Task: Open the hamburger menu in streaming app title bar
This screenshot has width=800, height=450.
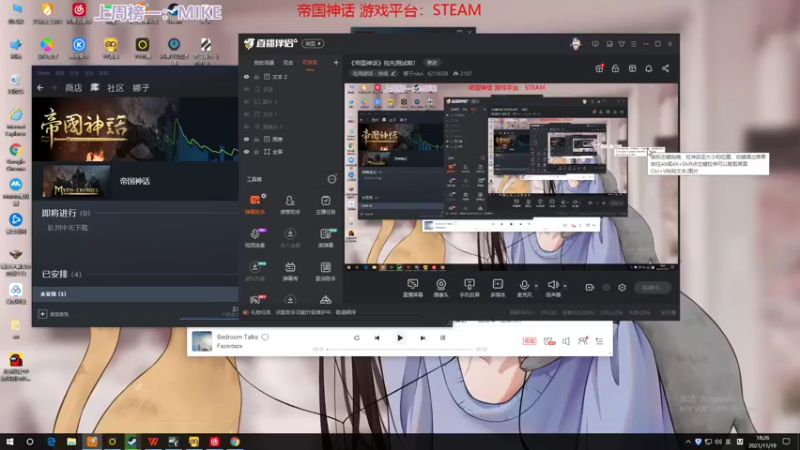Action: pyautogui.click(x=634, y=44)
